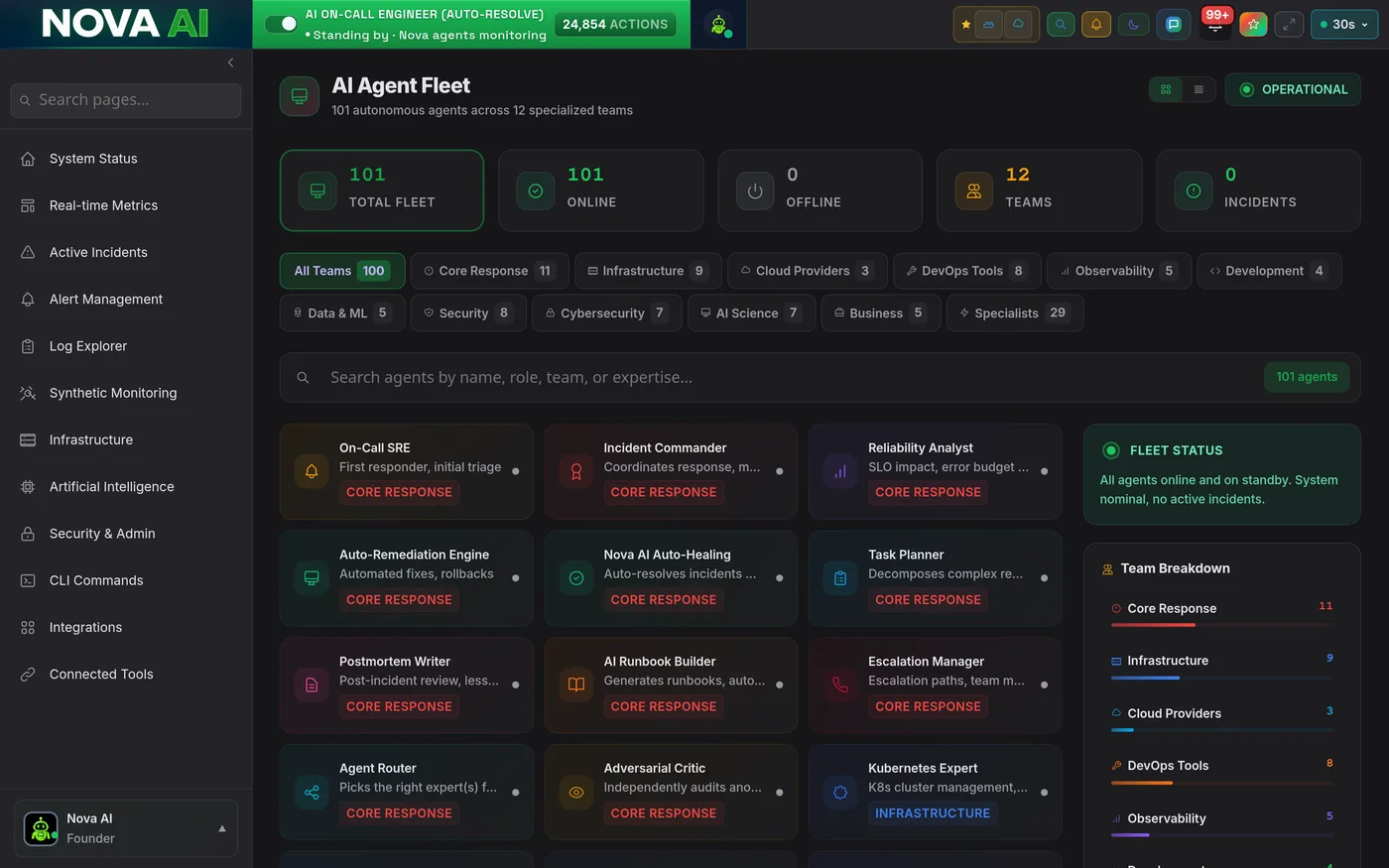Click the Infrastructure server icon in sidebar
Screen dimensions: 1389x868
(28, 439)
